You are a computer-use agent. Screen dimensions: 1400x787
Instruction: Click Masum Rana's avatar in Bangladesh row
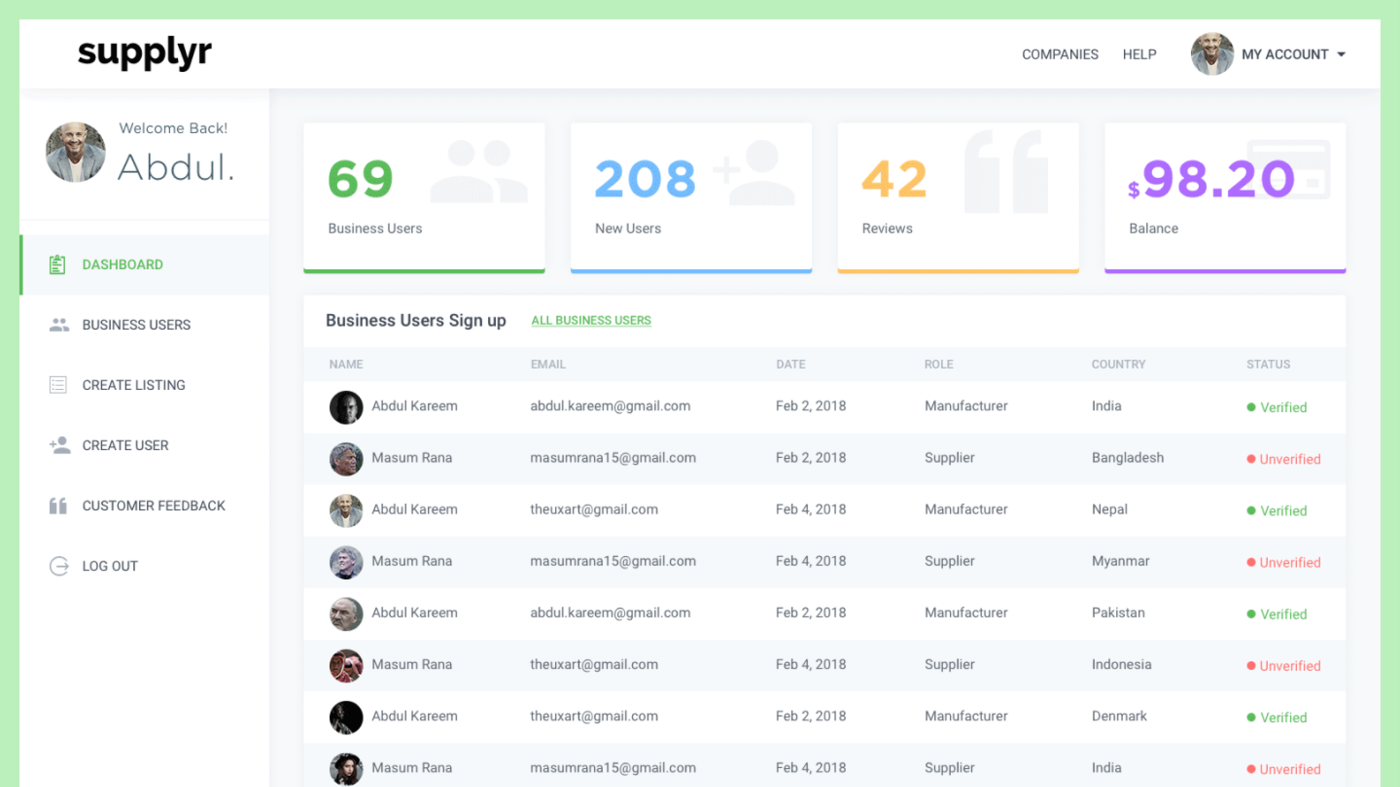tap(346, 459)
